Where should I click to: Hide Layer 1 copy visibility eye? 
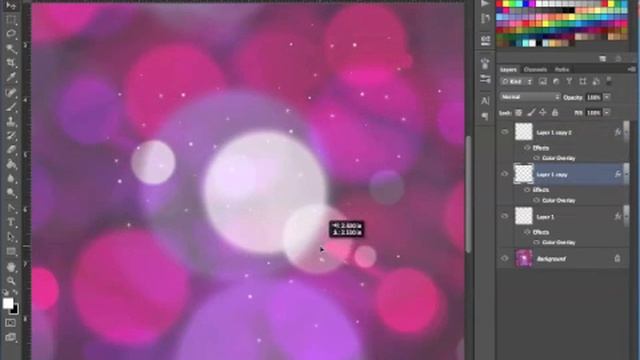pos(505,174)
